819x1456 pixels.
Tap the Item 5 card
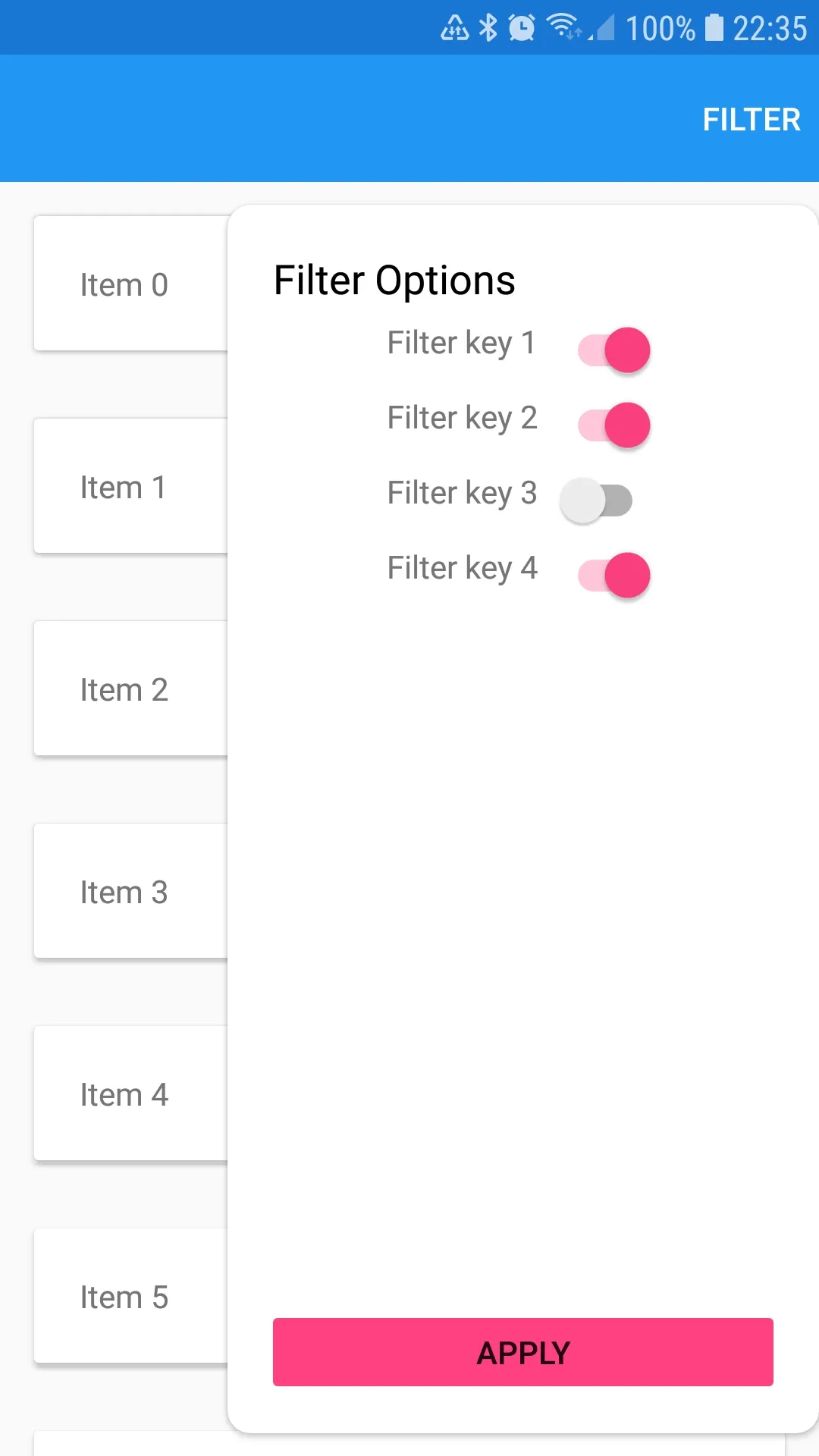pyautogui.click(x=130, y=1296)
